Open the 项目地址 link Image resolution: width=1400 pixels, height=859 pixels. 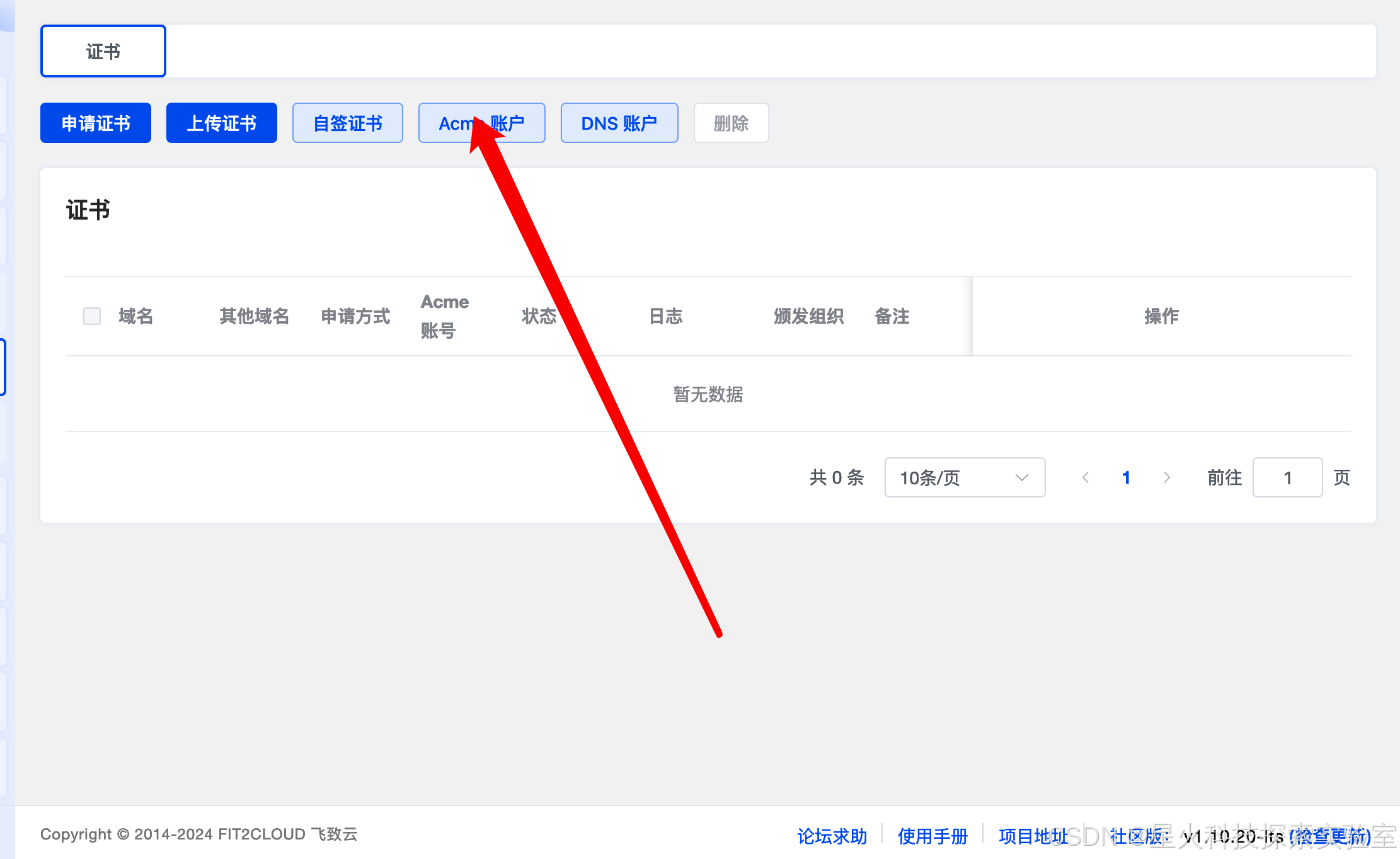1033,836
